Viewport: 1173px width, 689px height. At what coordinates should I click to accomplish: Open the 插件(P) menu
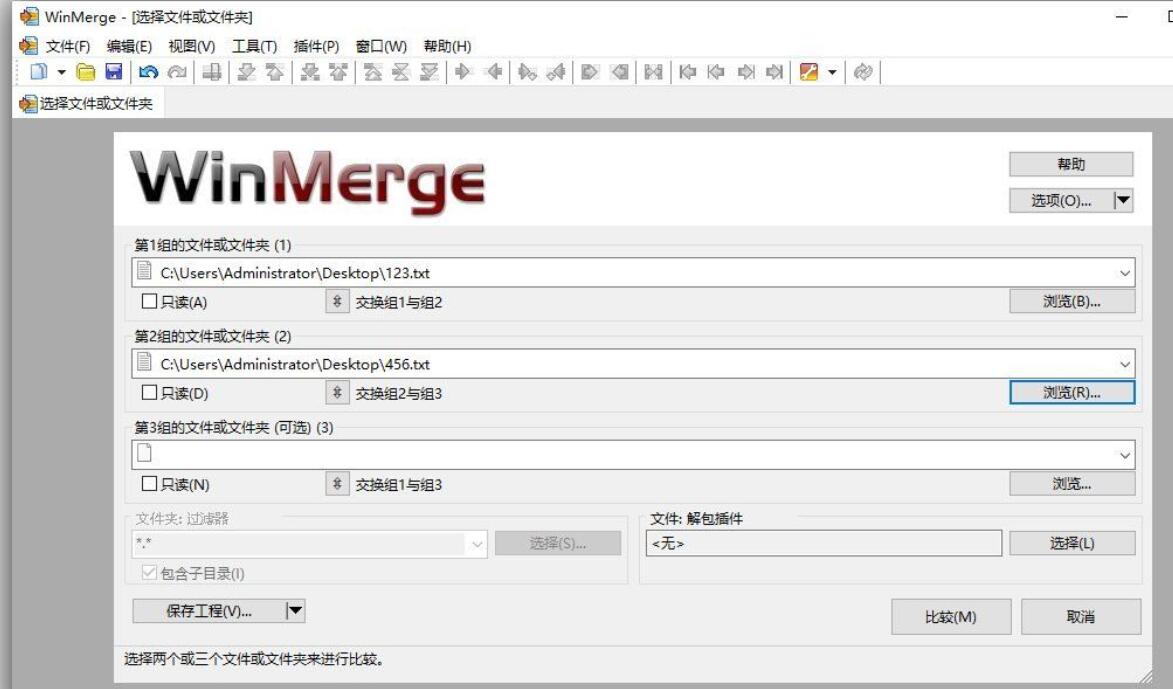coord(316,46)
